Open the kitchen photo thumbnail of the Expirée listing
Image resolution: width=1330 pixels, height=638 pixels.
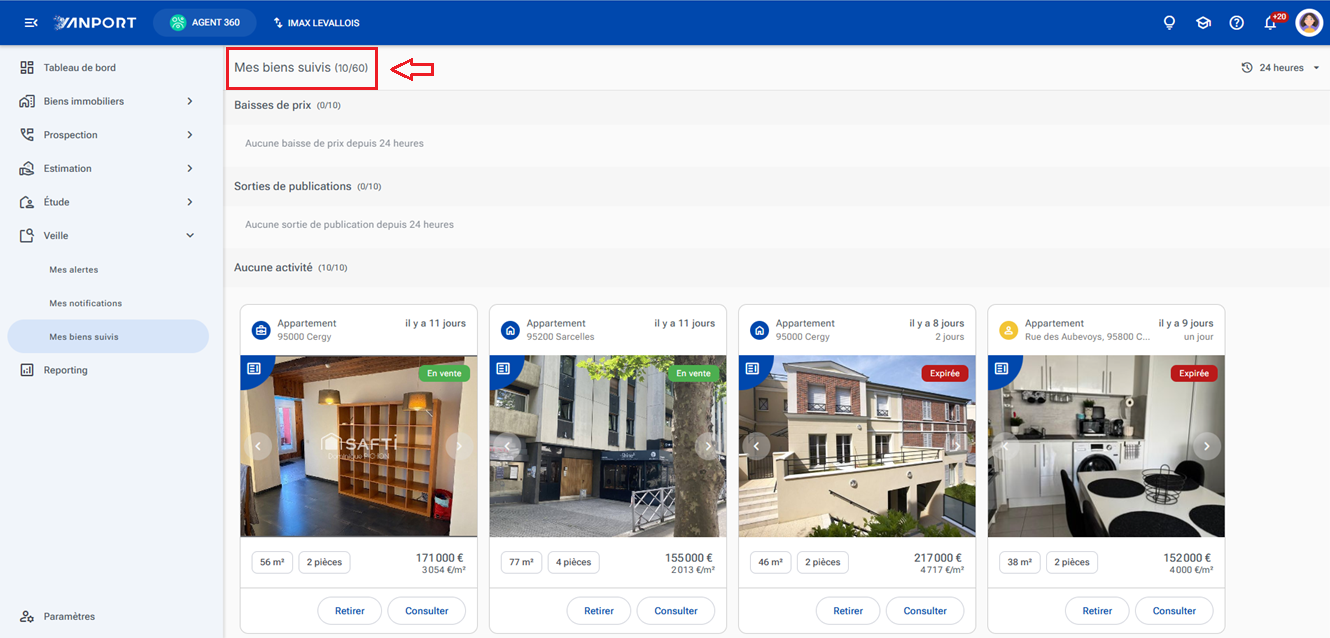click(1106, 446)
